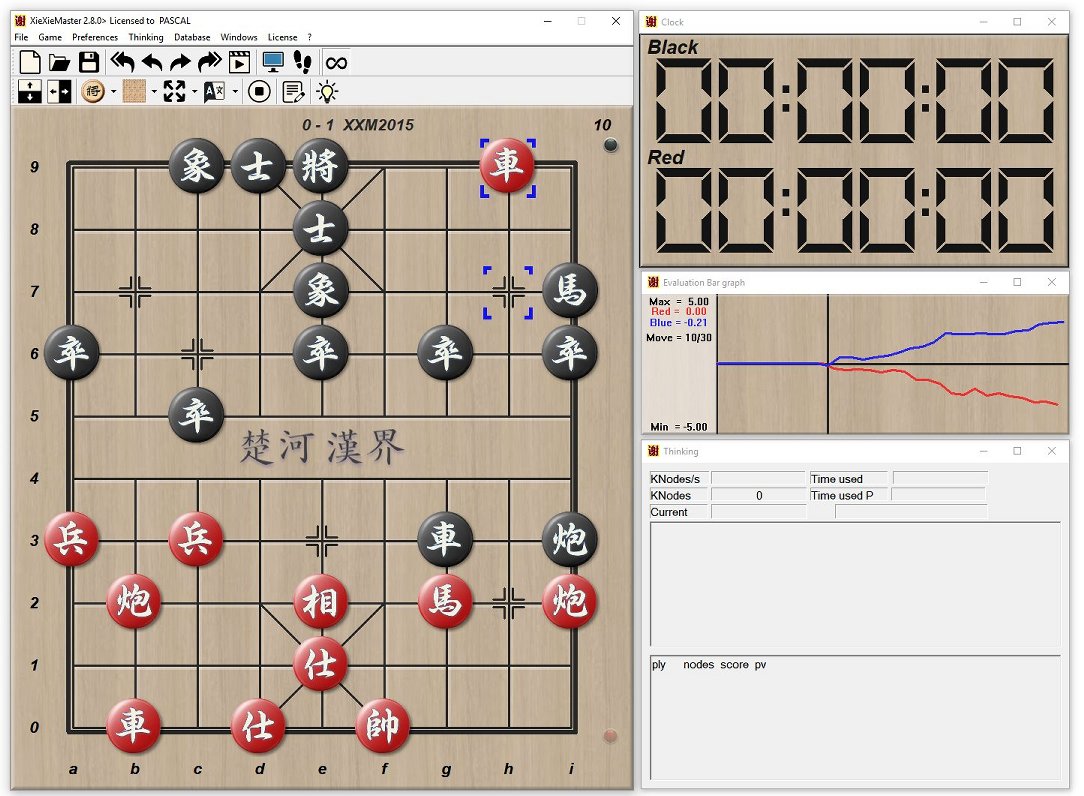Image resolution: width=1084 pixels, height=796 pixels.
Task: Click the new game blank page icon
Action: point(30,62)
